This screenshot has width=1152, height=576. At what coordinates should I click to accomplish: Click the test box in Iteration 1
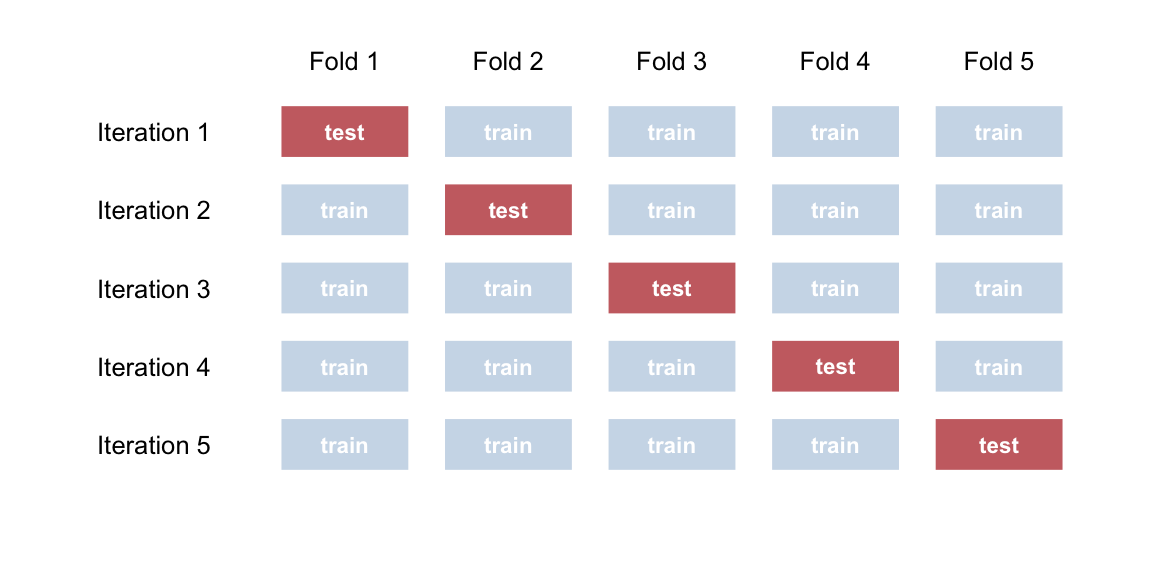[344, 132]
